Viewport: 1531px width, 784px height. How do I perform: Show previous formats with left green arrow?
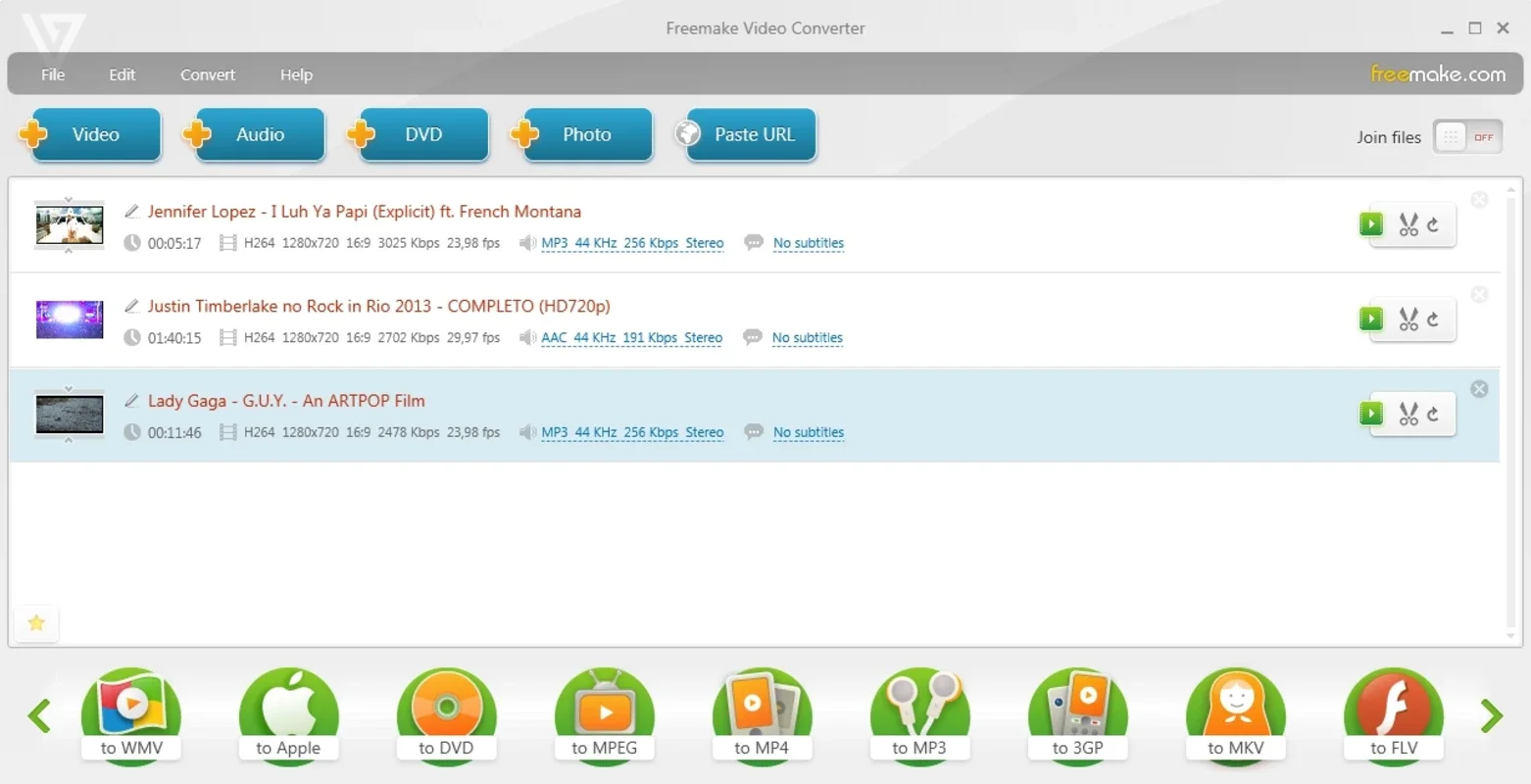point(39,716)
